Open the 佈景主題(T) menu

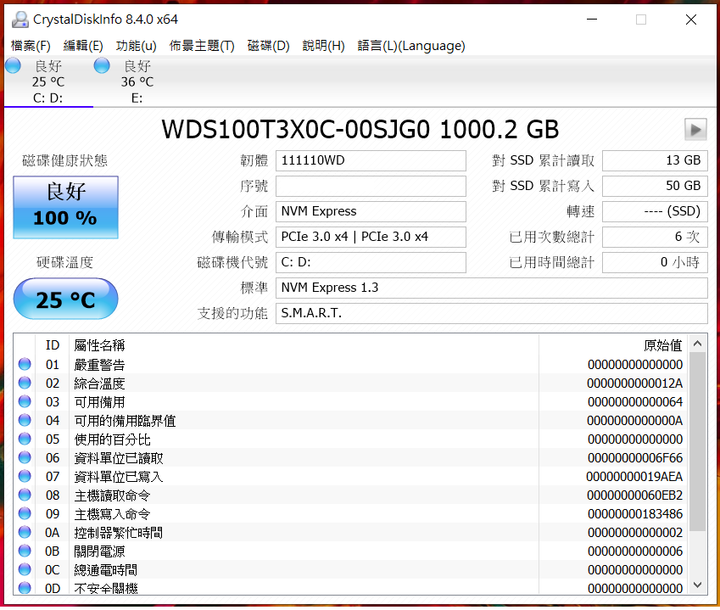(x=202, y=46)
